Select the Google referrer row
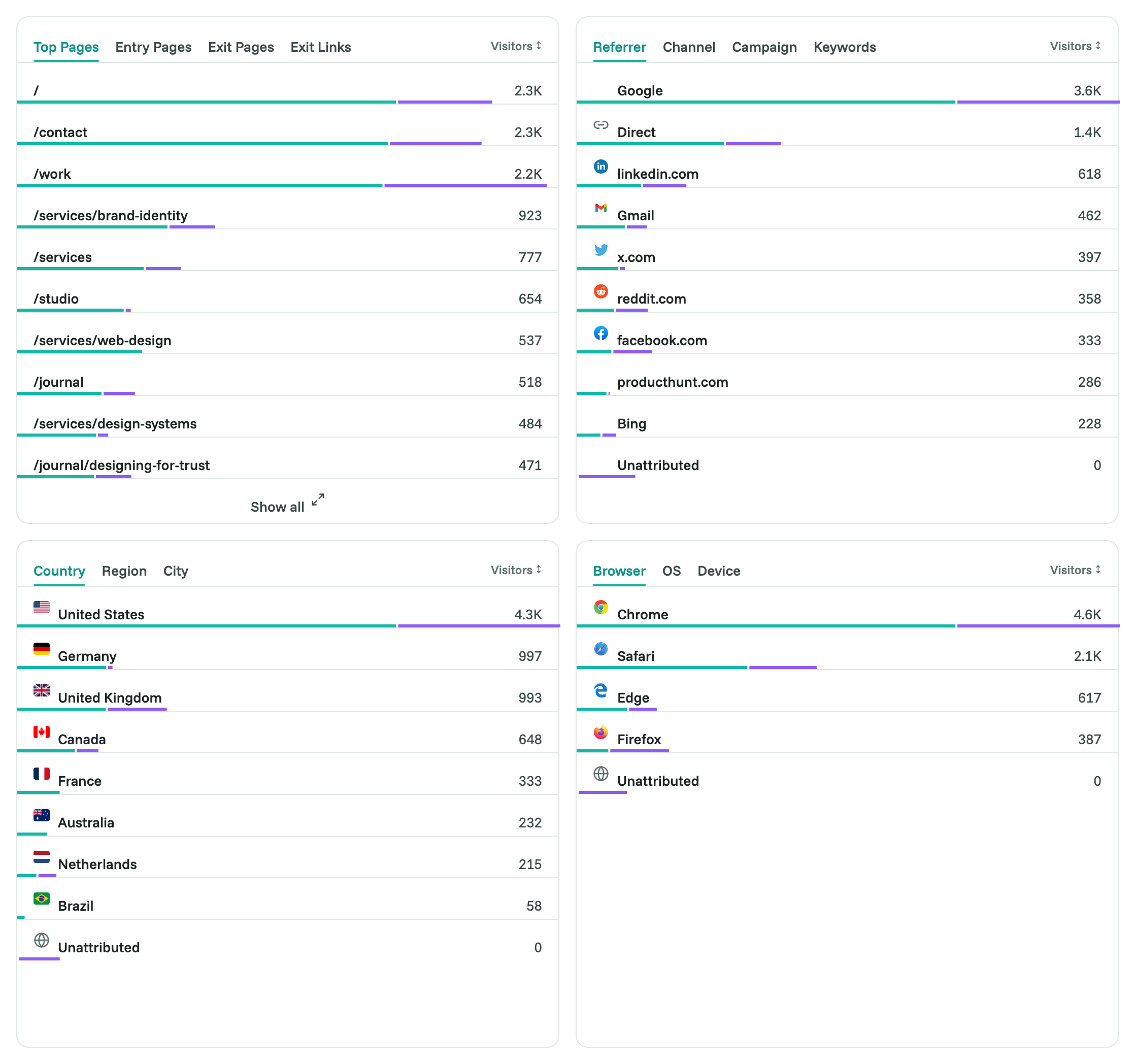The width and height of the screenshot is (1135, 1064). tap(847, 84)
